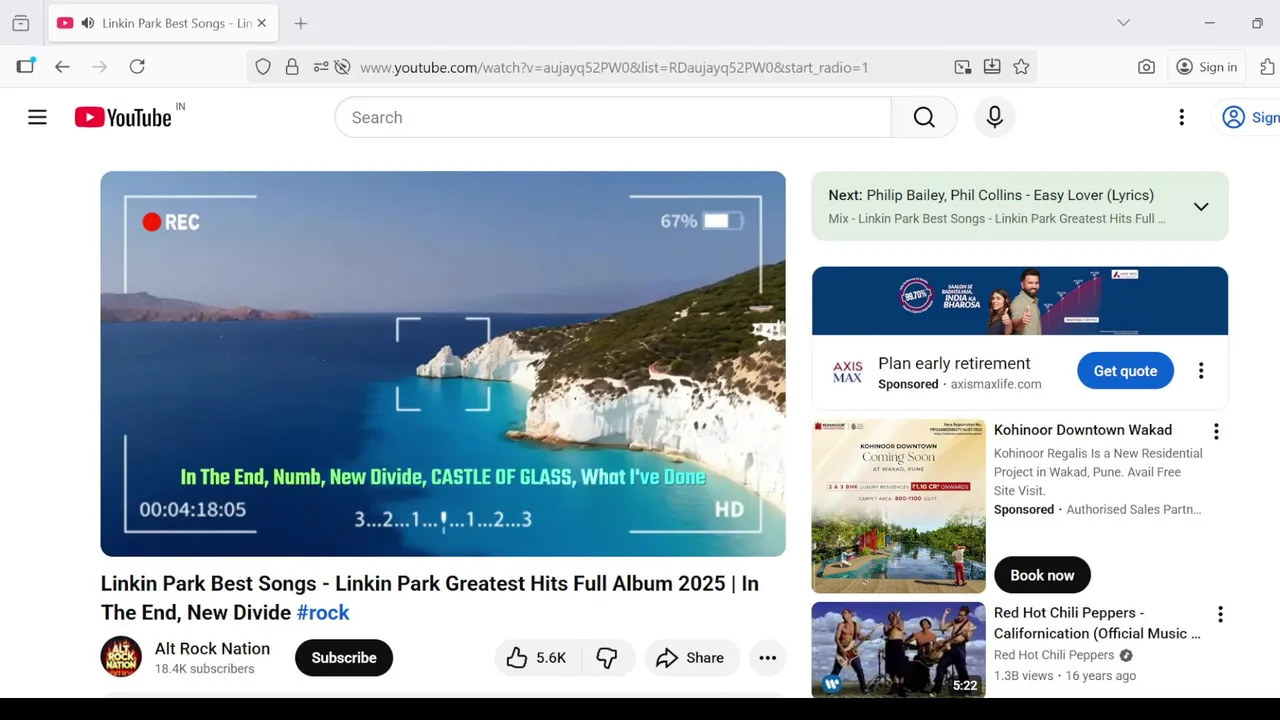Like the video with thumbs up

coord(536,658)
